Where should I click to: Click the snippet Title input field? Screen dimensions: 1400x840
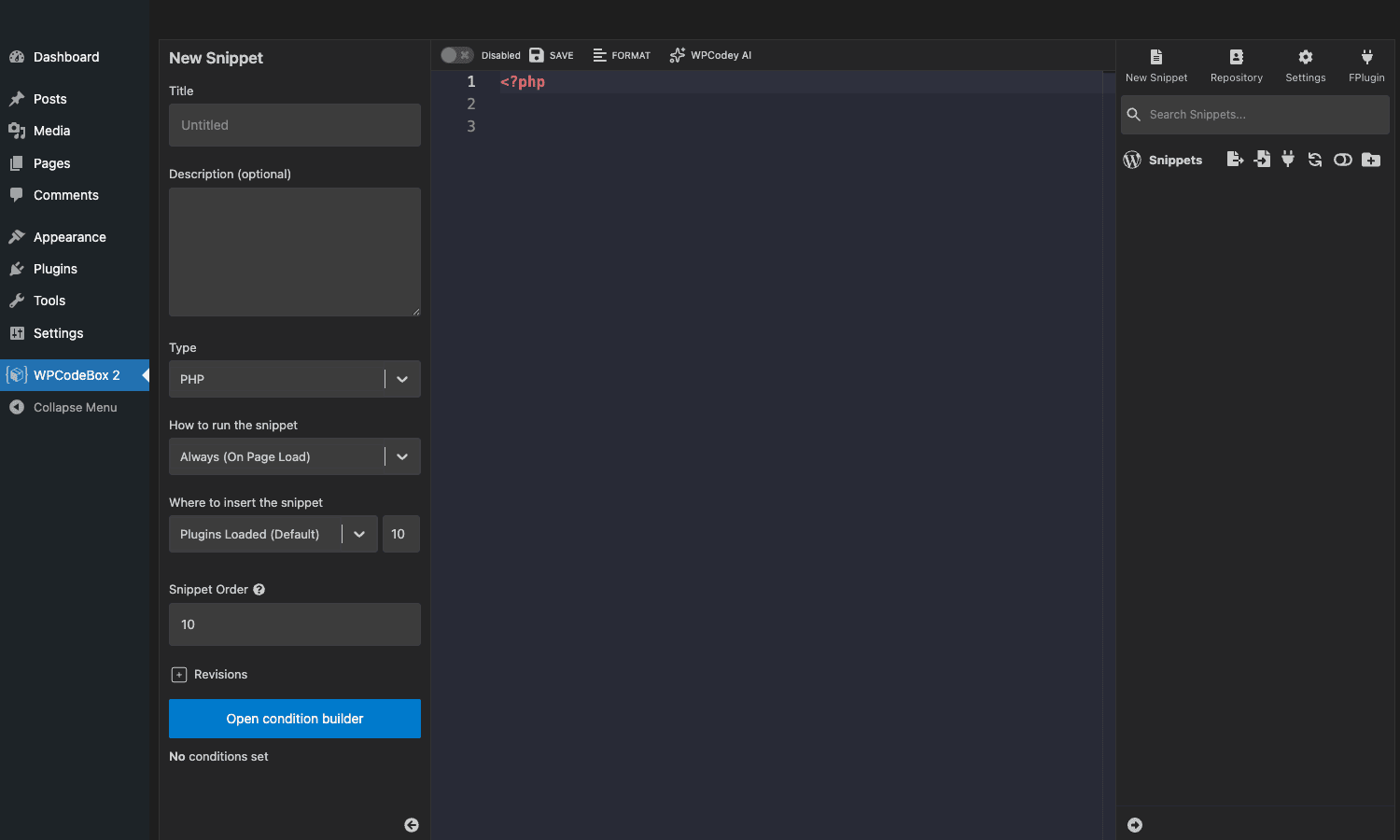[x=295, y=125]
